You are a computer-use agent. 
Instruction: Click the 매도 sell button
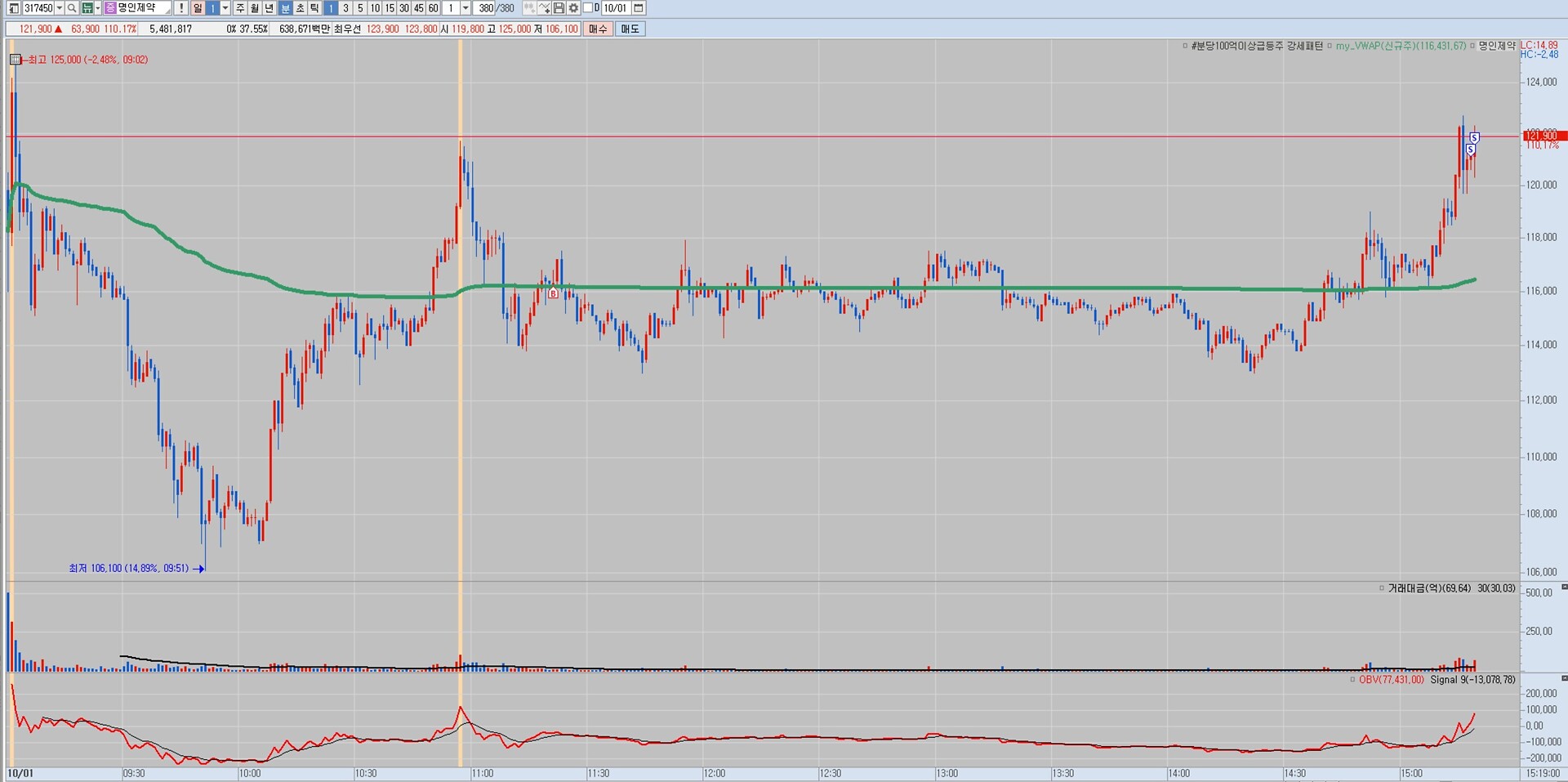click(630, 29)
